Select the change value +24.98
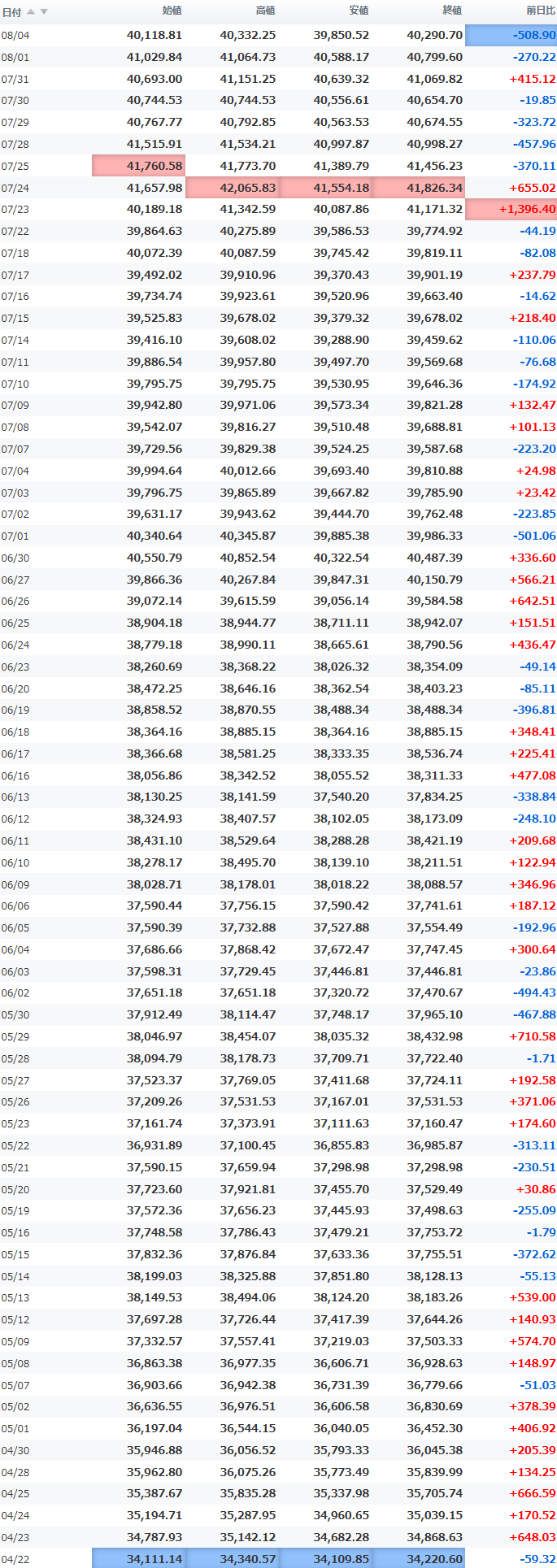557x1568 pixels. coord(536,471)
